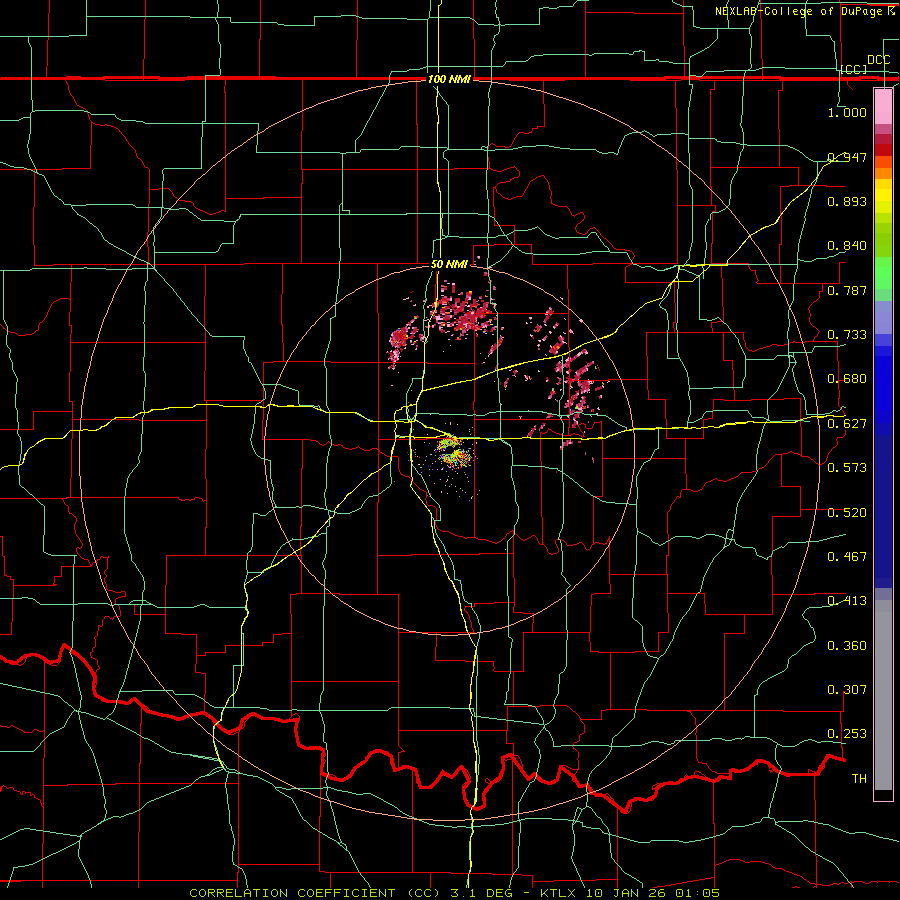Click the 0.733 scale value

tap(847, 334)
